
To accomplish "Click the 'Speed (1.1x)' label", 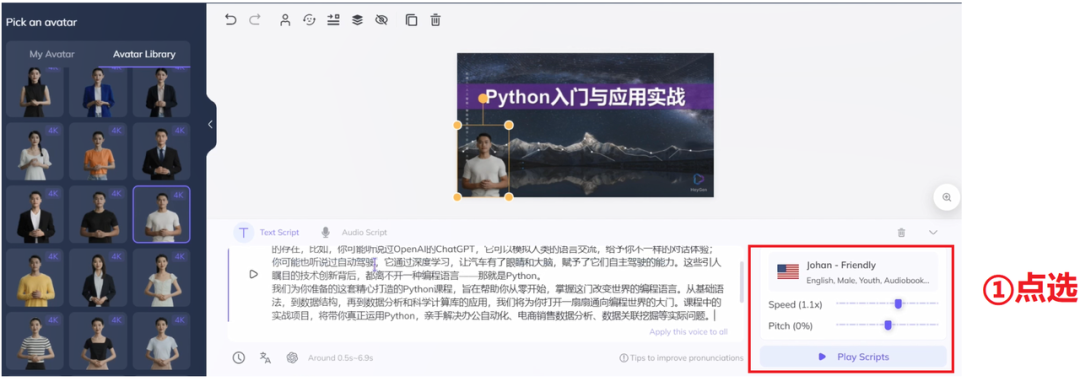I will click(x=794, y=304).
